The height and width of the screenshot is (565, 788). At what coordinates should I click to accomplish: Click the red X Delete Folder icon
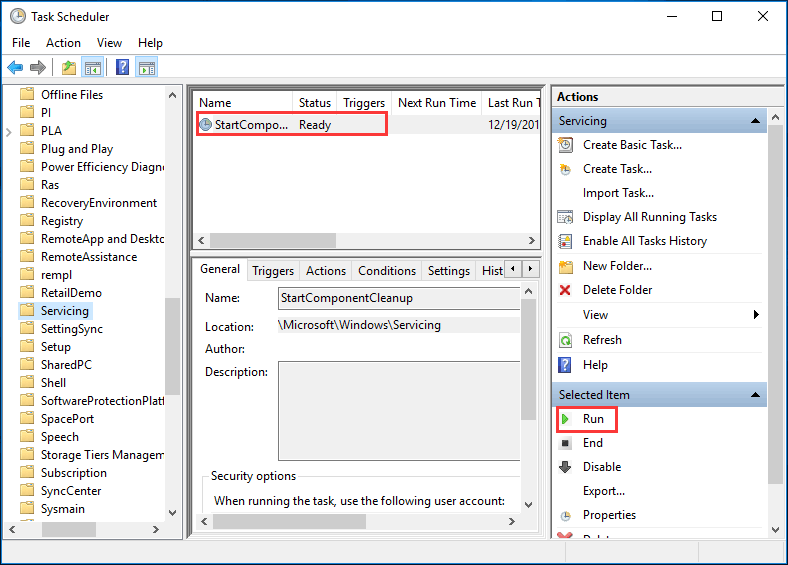click(x=565, y=290)
